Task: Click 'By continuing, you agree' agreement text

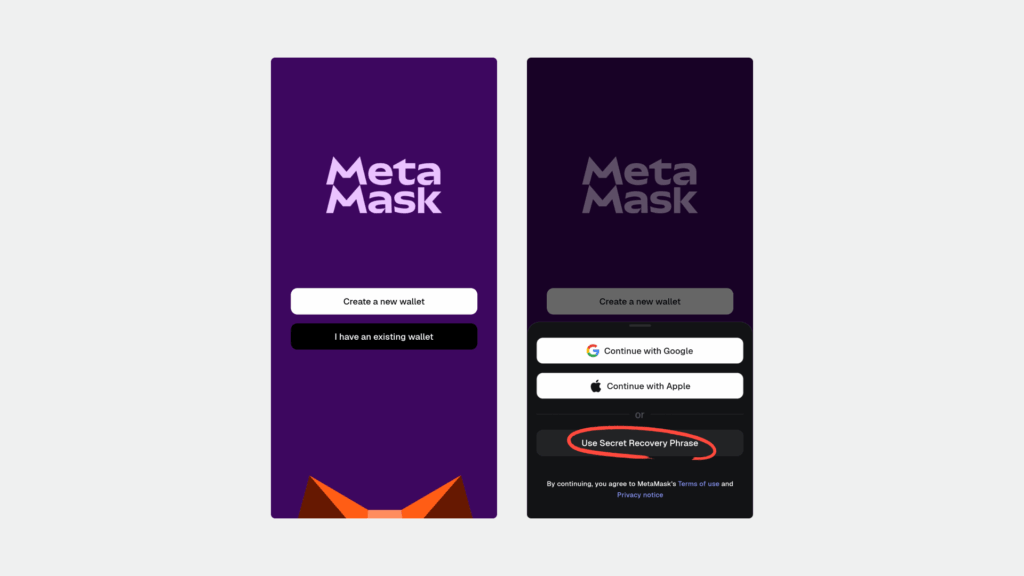Action: [611, 484]
